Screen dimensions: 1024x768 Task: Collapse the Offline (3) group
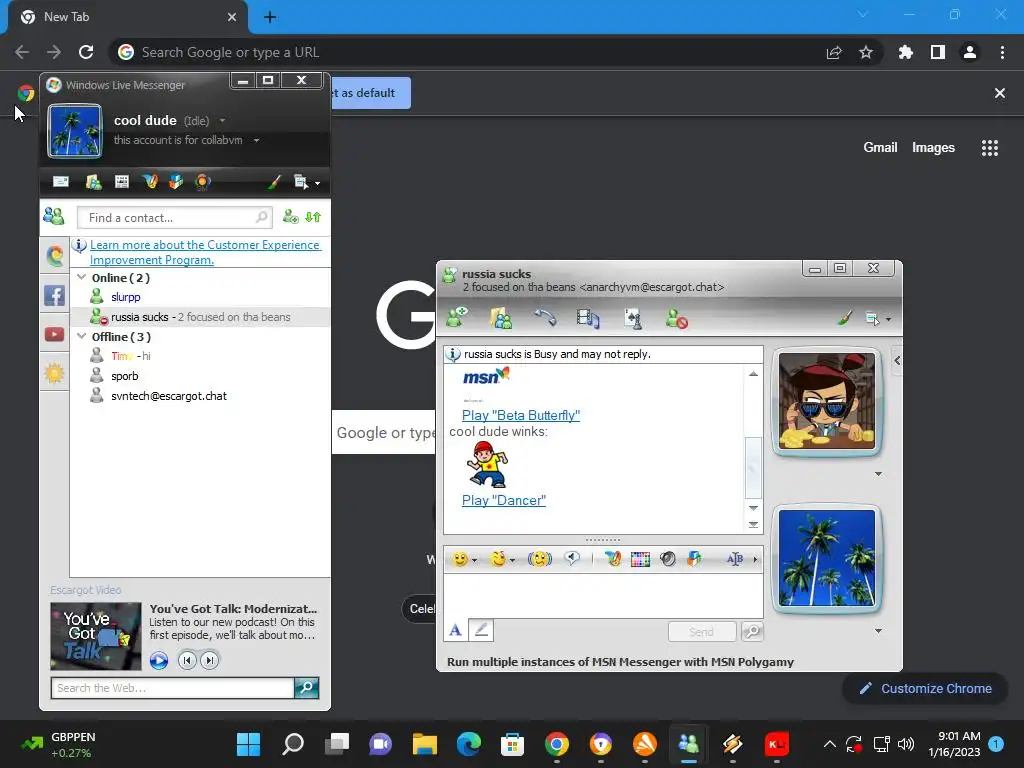click(x=82, y=336)
